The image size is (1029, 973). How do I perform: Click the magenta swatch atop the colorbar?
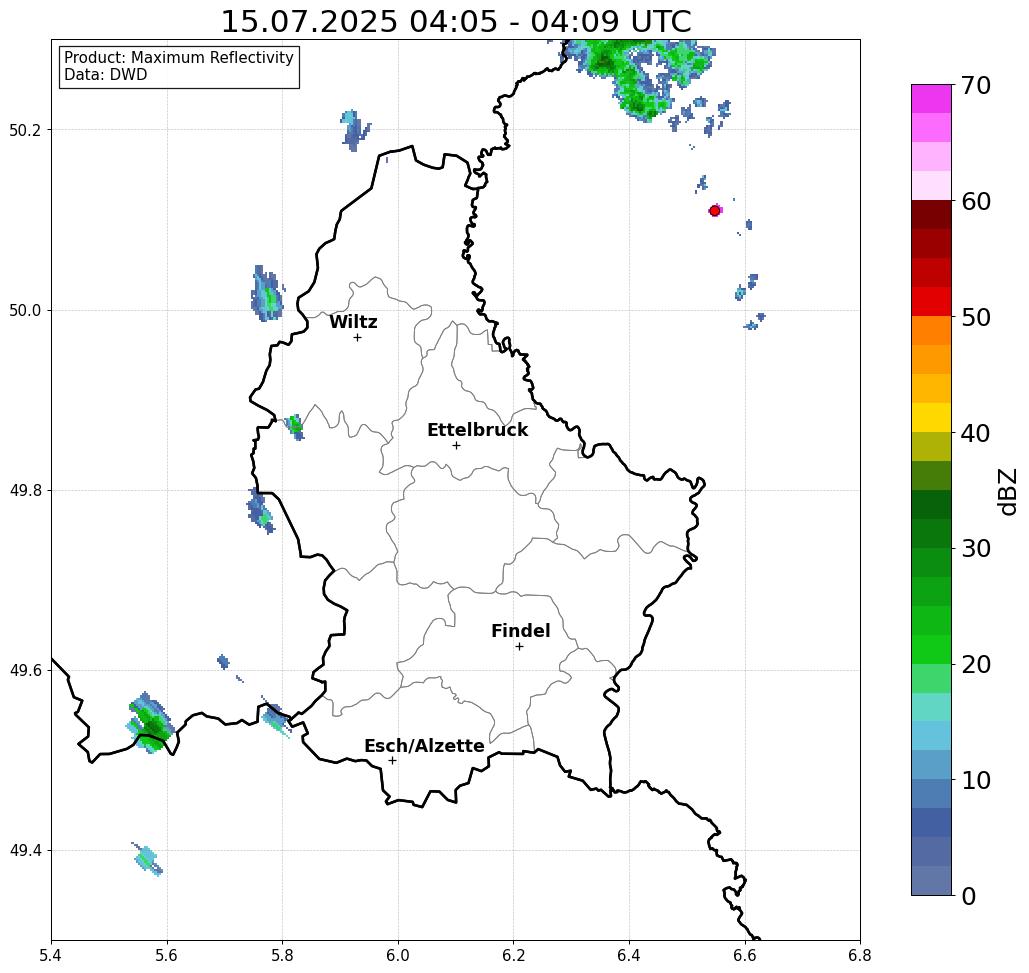(931, 99)
